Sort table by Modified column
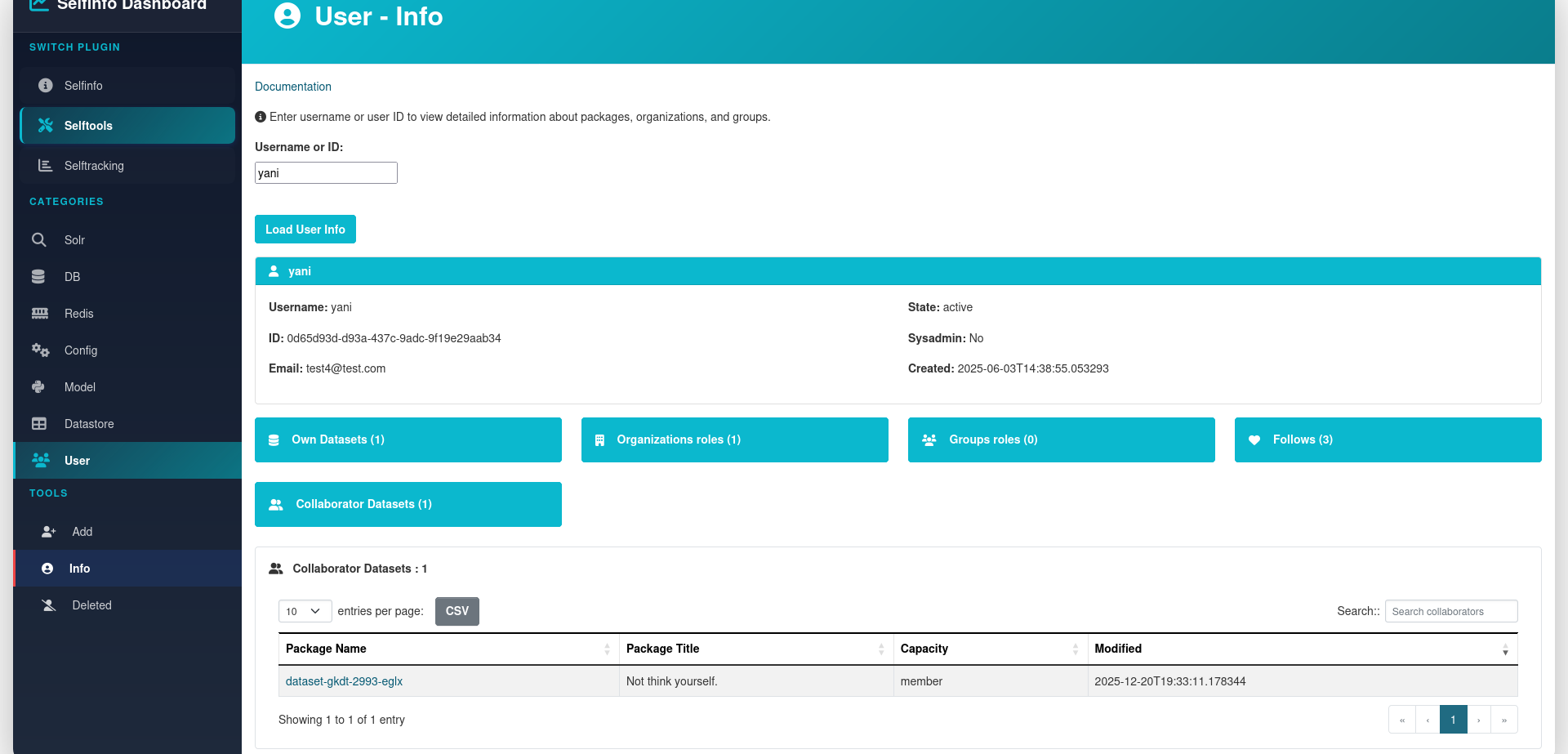Screen dimensions: 1568x754 (x=1302, y=649)
